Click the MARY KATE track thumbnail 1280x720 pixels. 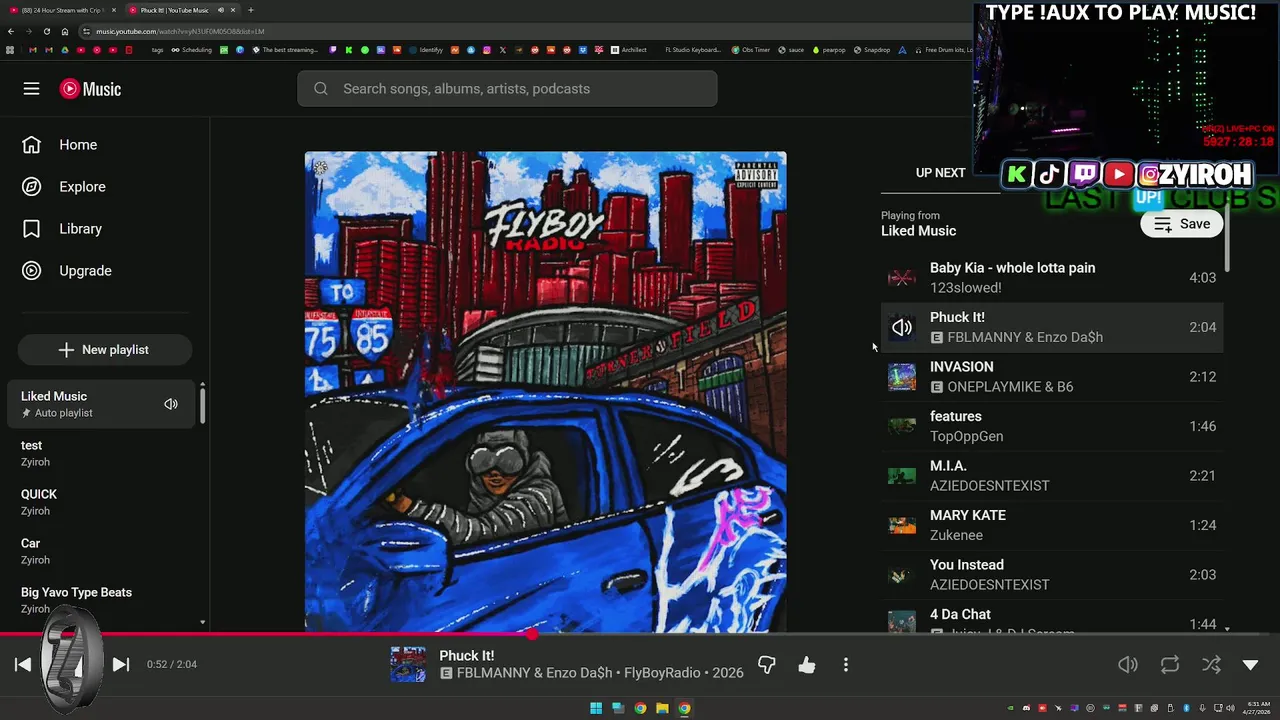(x=902, y=525)
